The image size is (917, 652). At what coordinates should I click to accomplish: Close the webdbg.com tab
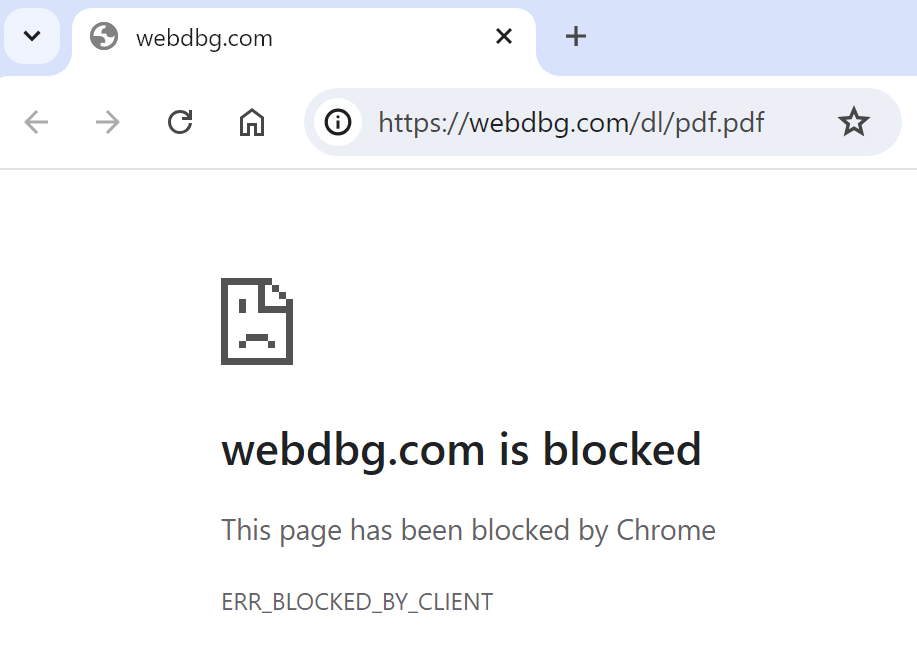pyautogui.click(x=504, y=36)
